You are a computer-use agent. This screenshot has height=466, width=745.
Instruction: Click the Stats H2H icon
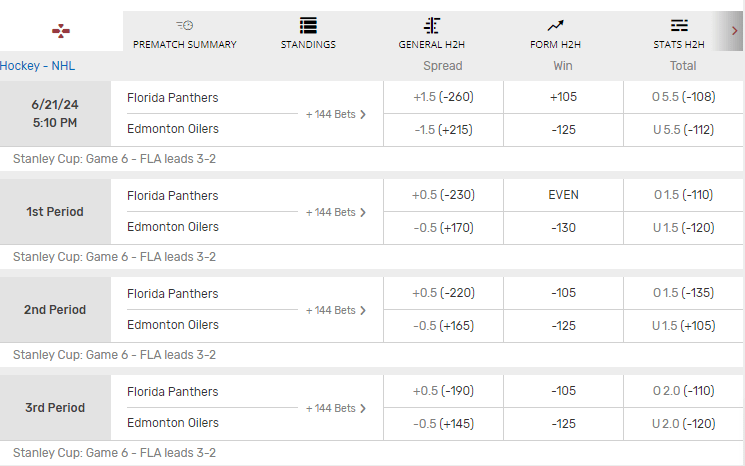pos(679,25)
